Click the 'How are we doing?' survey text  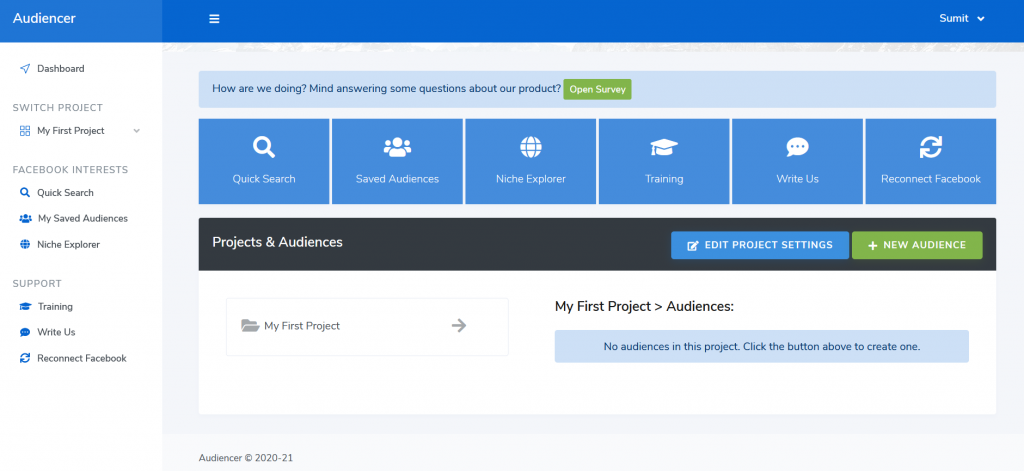pyautogui.click(x=387, y=89)
